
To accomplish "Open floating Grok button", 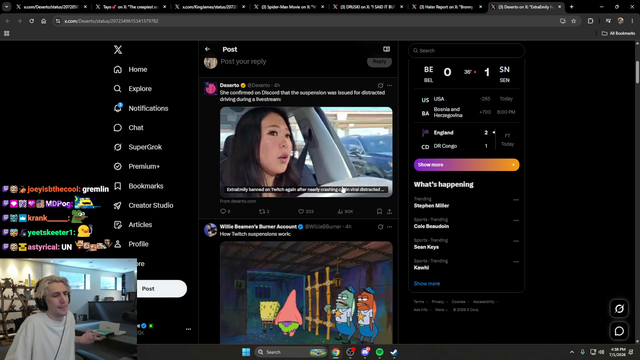I will pyautogui.click(x=619, y=309).
